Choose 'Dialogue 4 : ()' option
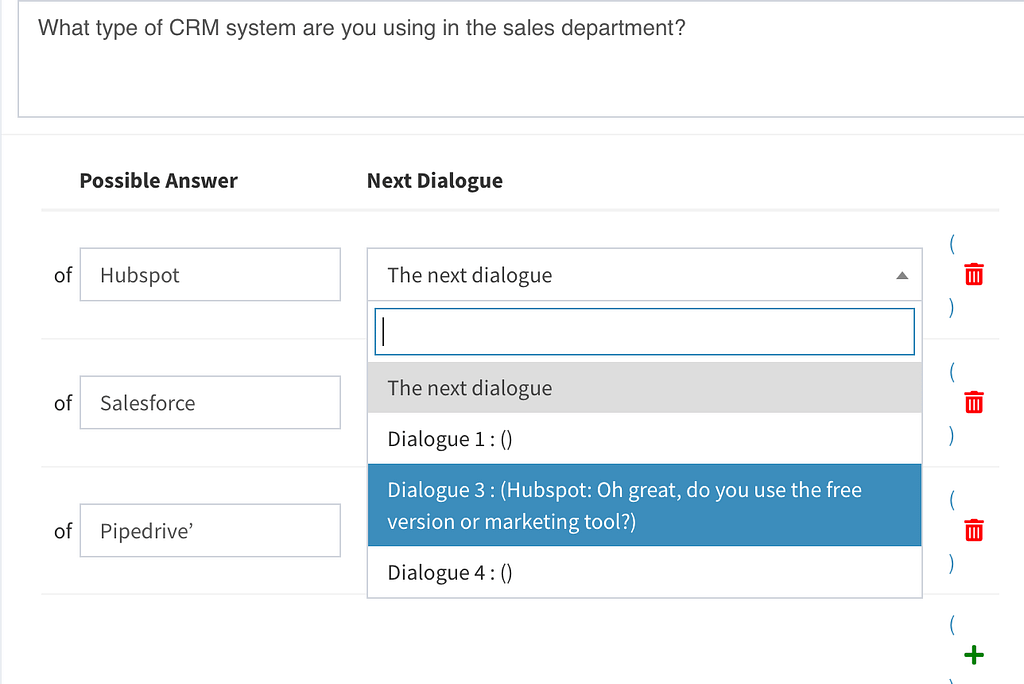This screenshot has width=1024, height=684. coord(645,572)
